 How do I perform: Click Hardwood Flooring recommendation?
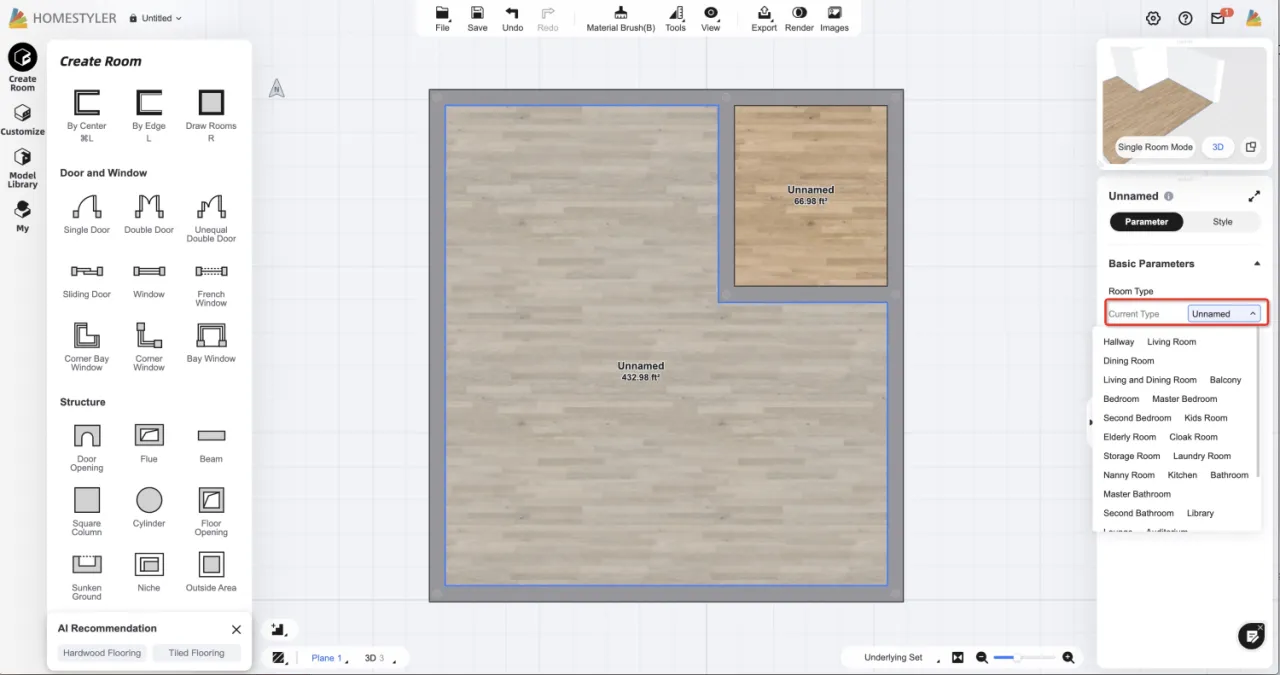point(102,653)
